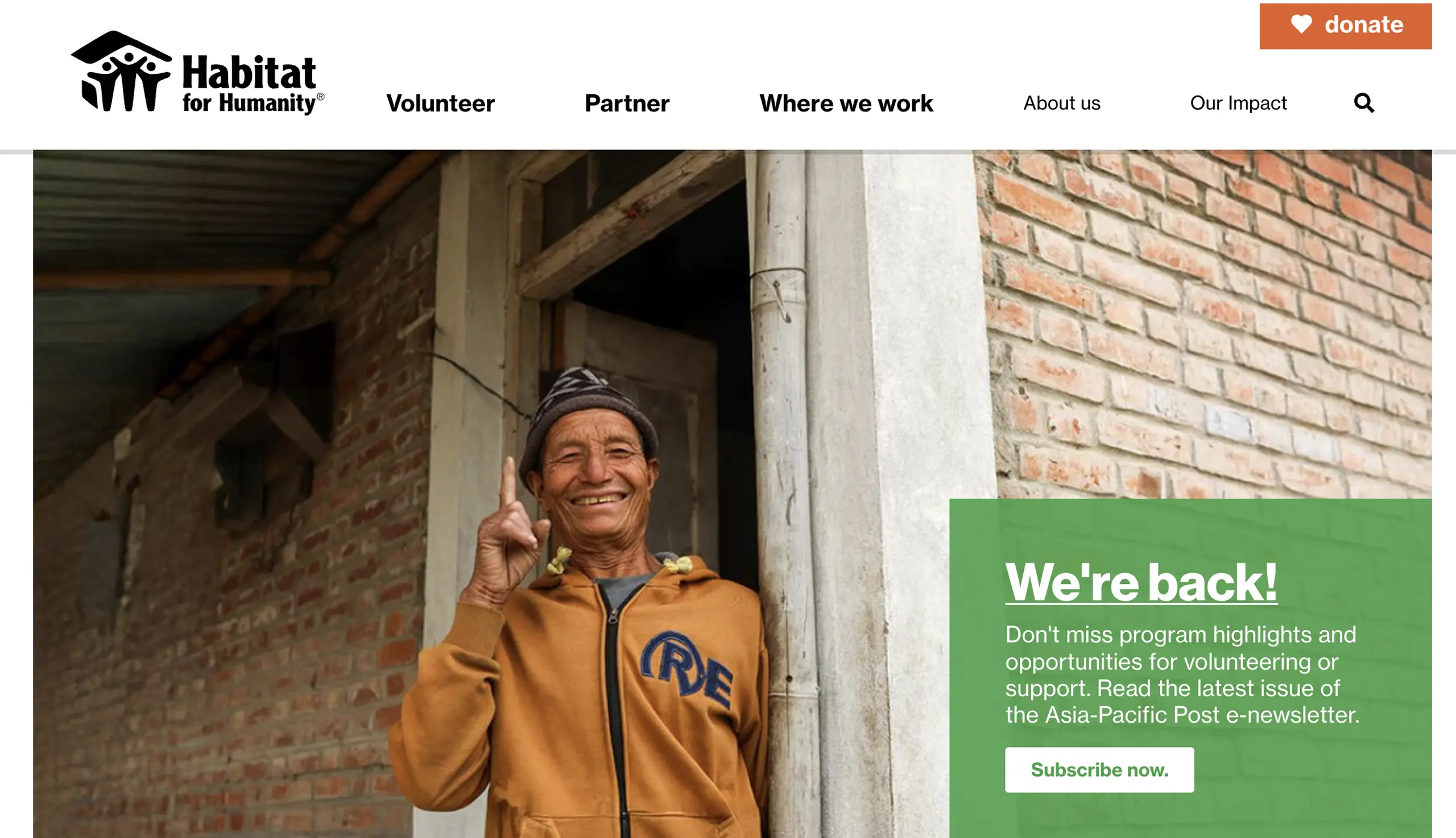Image resolution: width=1456 pixels, height=838 pixels.
Task: Open the We're back! headline link
Action: point(1141,583)
